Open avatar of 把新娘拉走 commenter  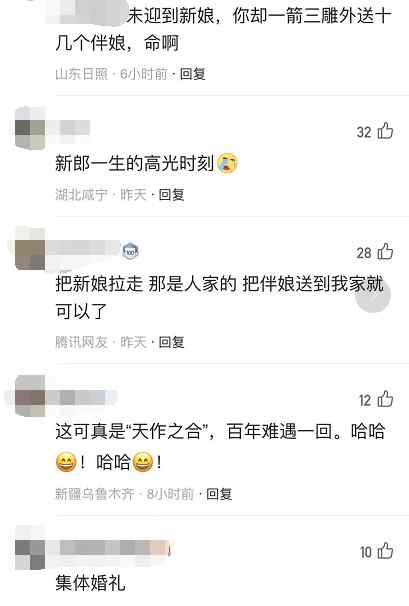30,250
